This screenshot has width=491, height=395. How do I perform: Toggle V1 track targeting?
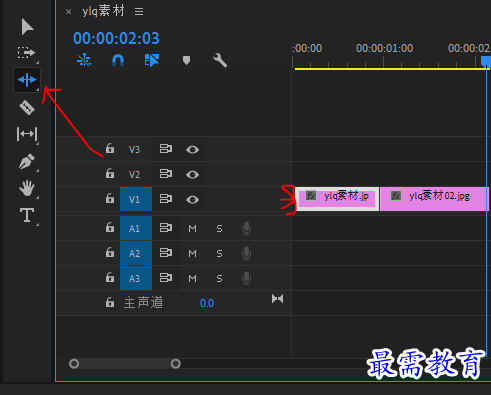click(136, 199)
